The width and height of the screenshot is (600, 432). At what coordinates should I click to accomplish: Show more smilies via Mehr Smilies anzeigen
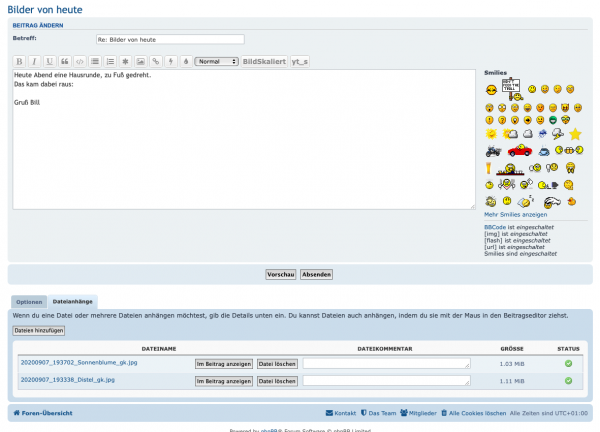515,214
